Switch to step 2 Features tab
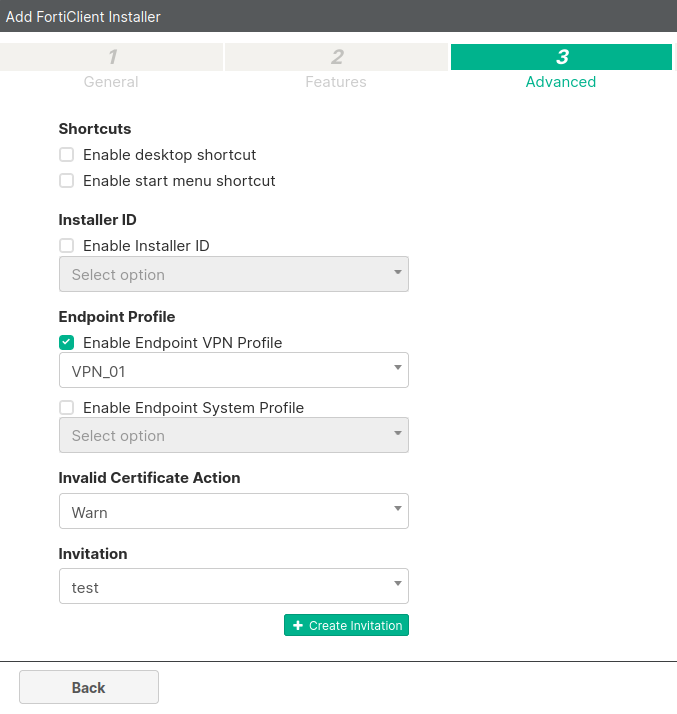 (337, 67)
